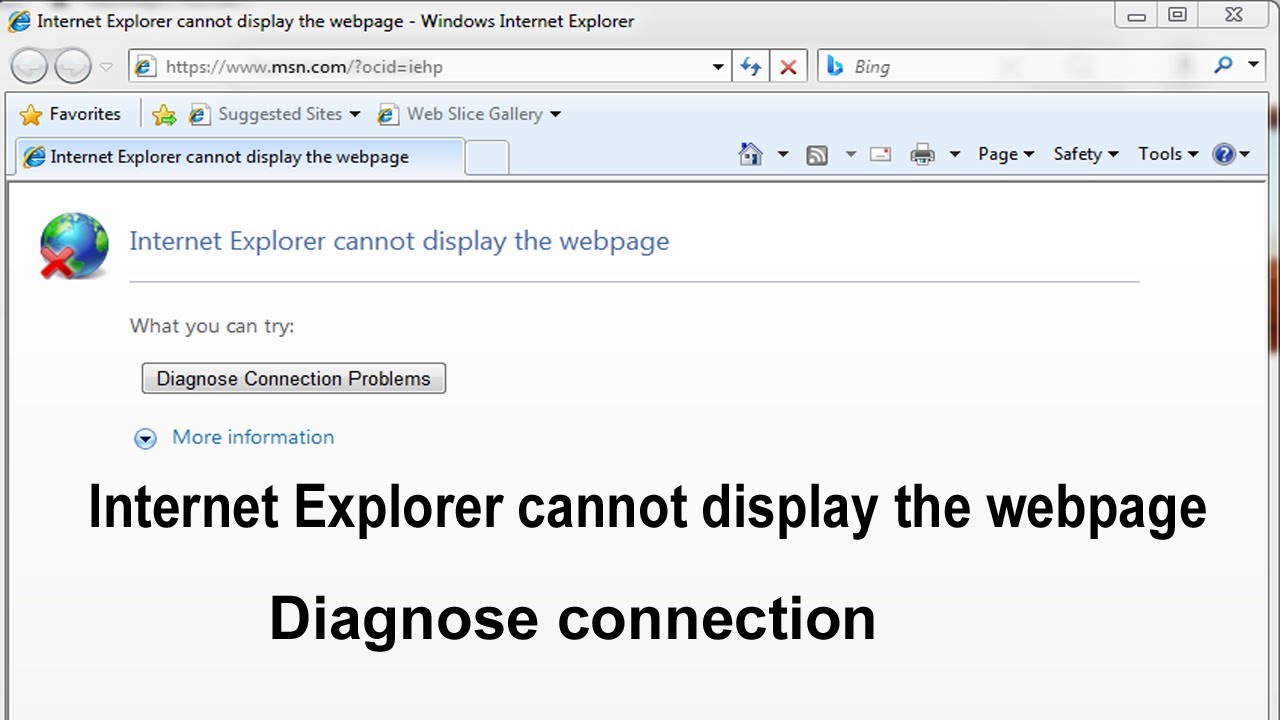Click the Forward navigation arrow
Image resolution: width=1280 pixels, height=720 pixels.
click(x=73, y=67)
